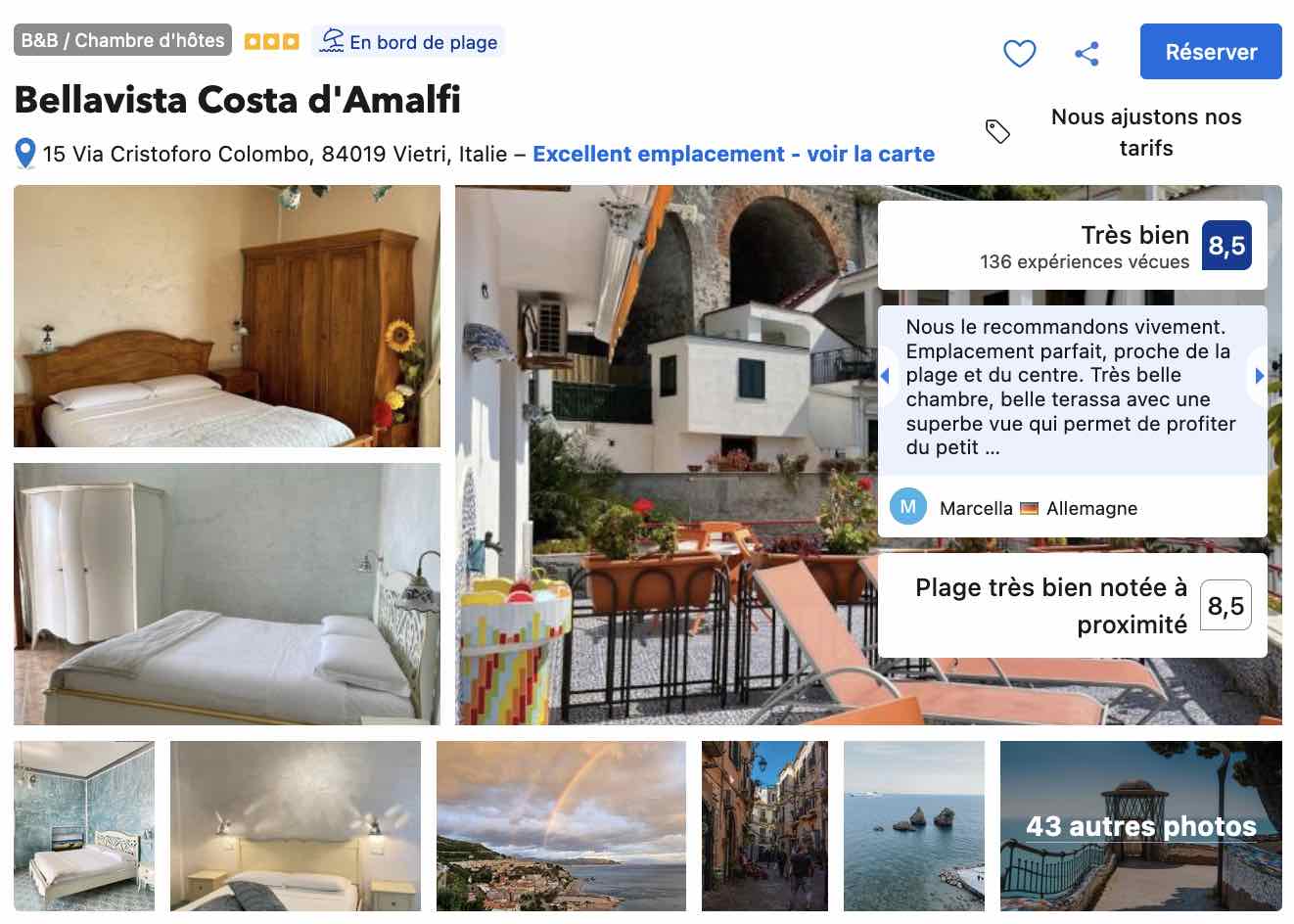View the sea rocks thumbnail
The height and width of the screenshot is (924, 1294).
tap(913, 826)
